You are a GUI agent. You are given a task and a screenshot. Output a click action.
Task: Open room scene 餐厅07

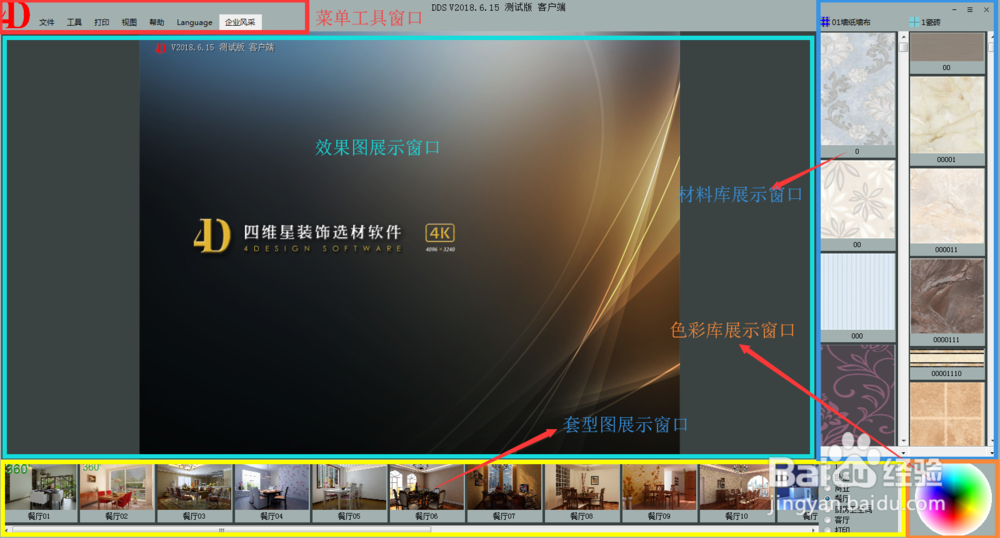[x=504, y=493]
